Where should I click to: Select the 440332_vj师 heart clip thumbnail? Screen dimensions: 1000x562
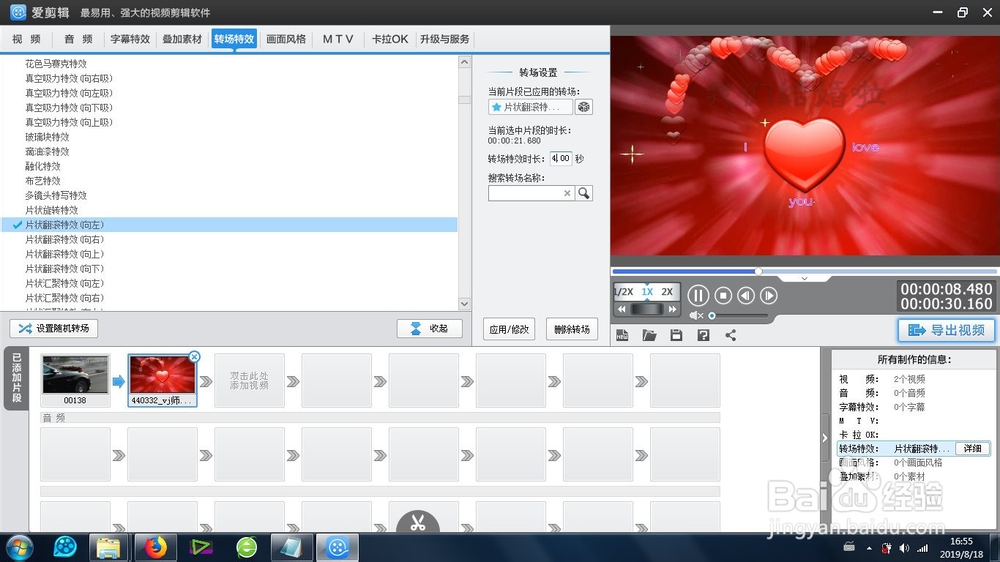coord(162,381)
